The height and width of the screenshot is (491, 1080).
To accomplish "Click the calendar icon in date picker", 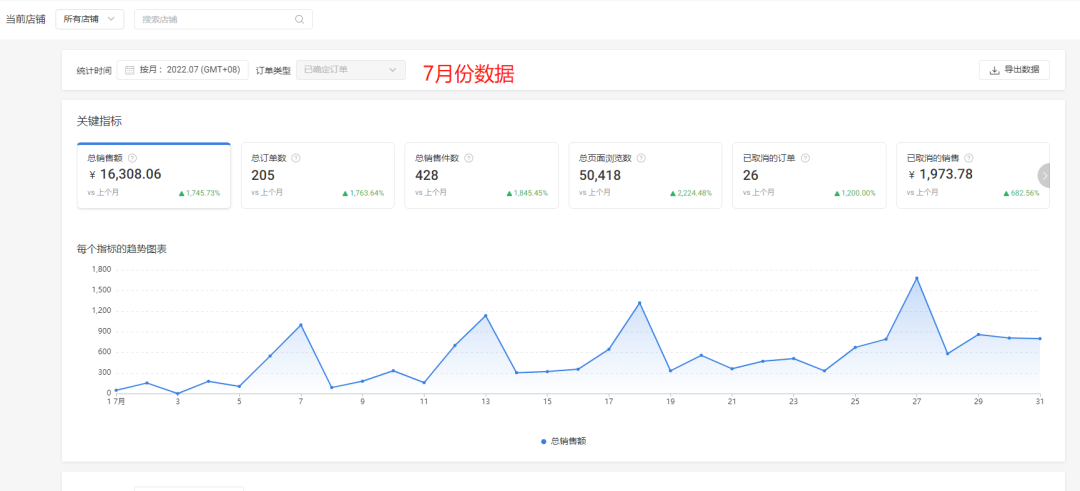I will click(129, 70).
